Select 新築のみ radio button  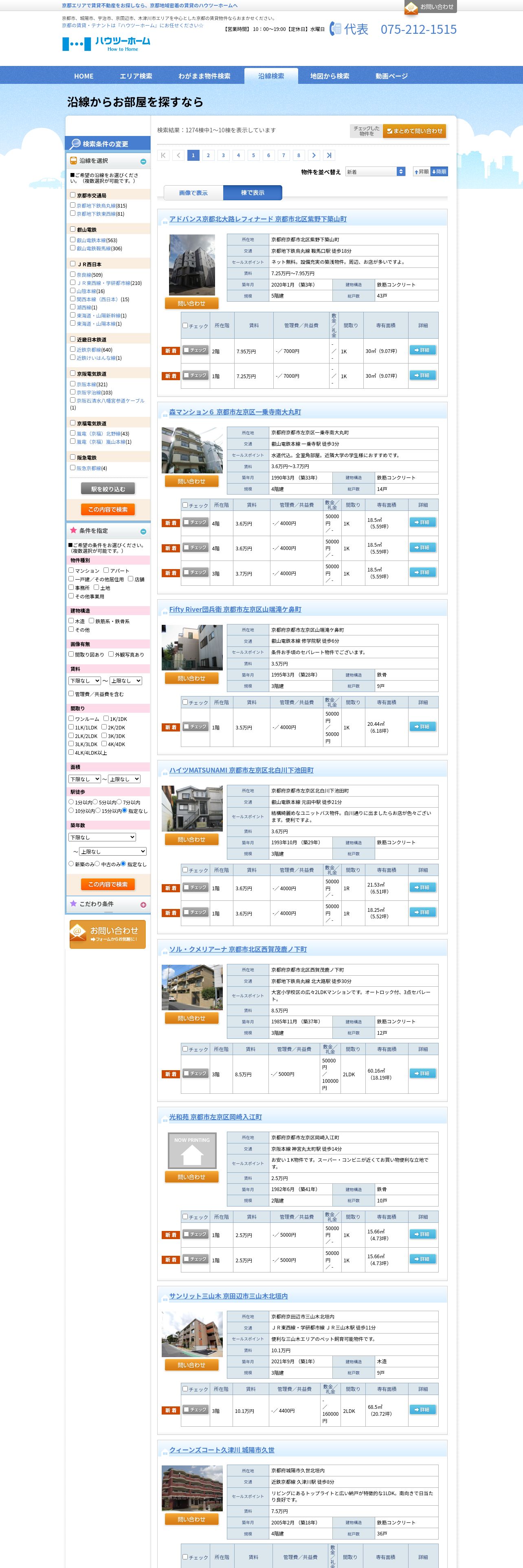click(71, 863)
